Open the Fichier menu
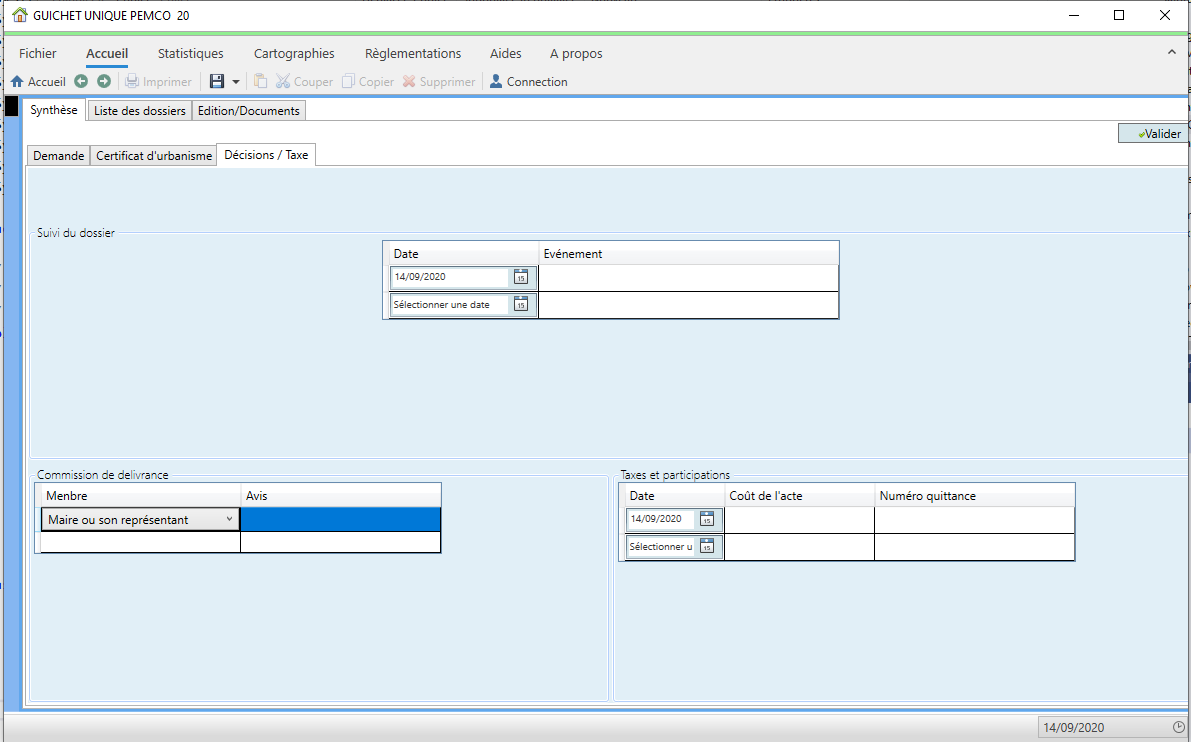This screenshot has width=1191, height=742. [x=38, y=53]
